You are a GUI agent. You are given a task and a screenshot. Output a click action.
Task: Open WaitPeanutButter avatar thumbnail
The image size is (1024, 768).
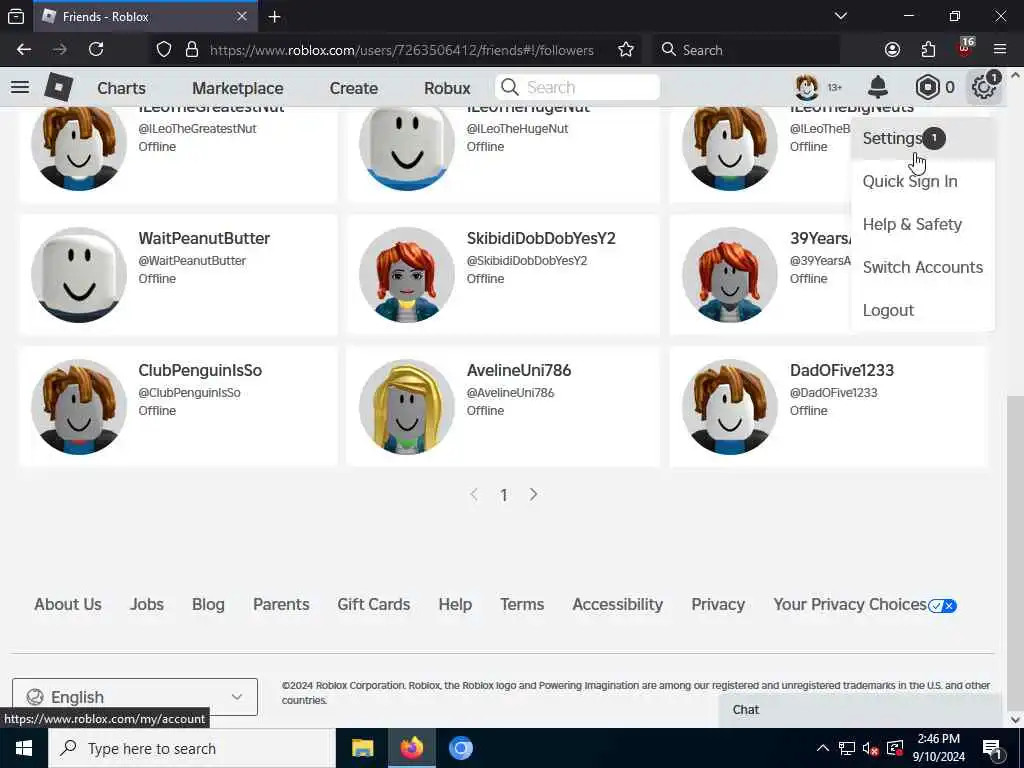(79, 275)
